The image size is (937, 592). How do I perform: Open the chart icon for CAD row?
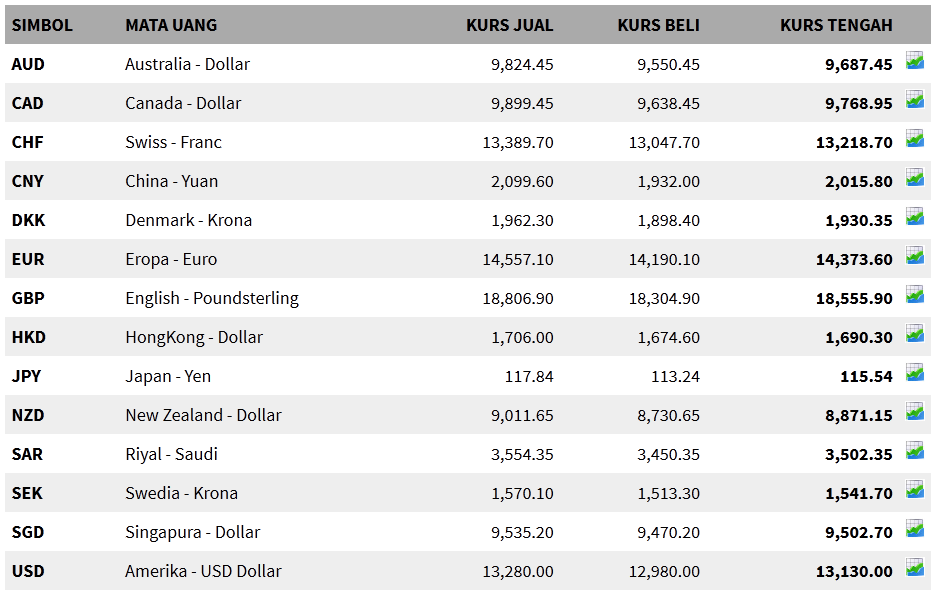pyautogui.click(x=915, y=99)
